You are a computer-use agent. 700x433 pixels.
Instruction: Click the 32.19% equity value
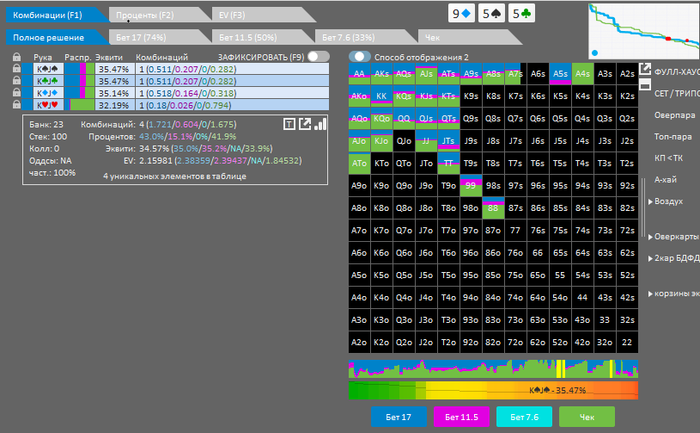coord(114,105)
